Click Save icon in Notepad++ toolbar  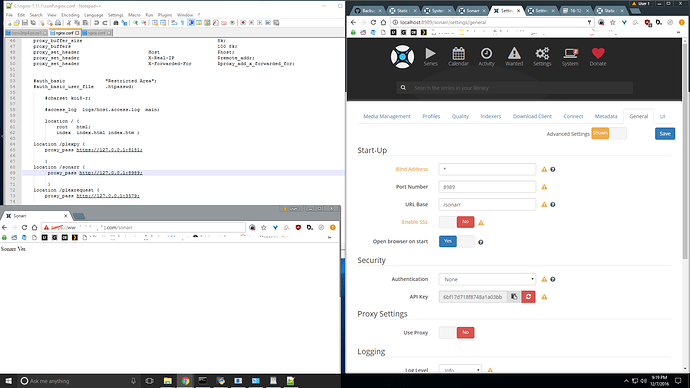click(x=25, y=23)
